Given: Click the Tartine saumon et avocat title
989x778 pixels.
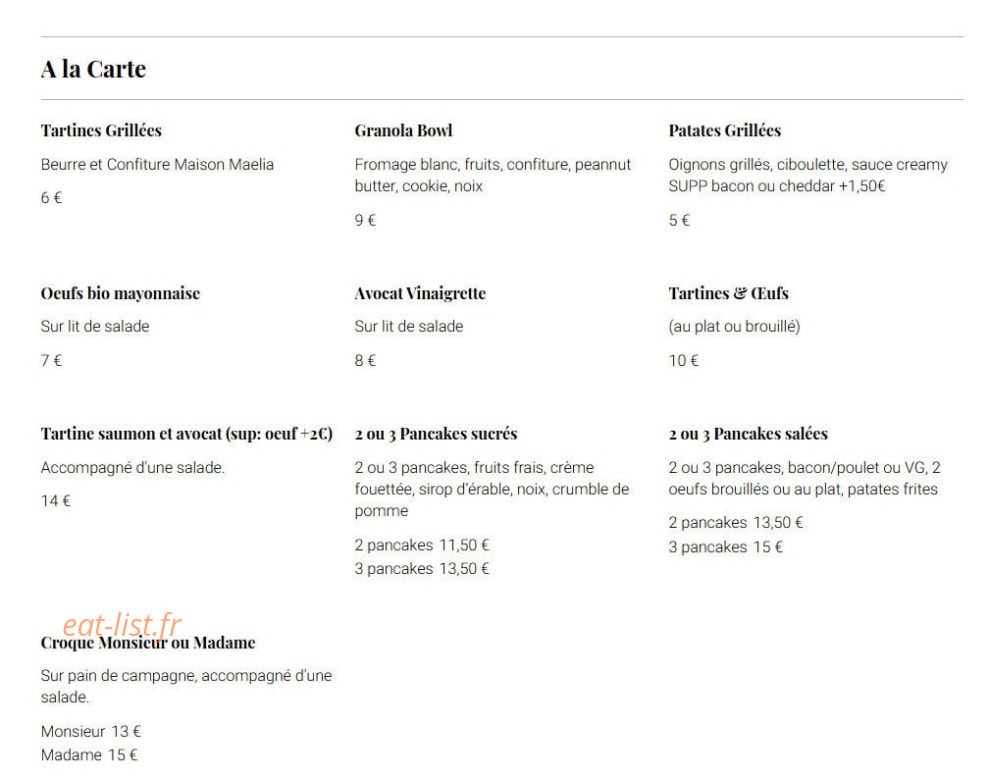Looking at the screenshot, I should point(187,433).
